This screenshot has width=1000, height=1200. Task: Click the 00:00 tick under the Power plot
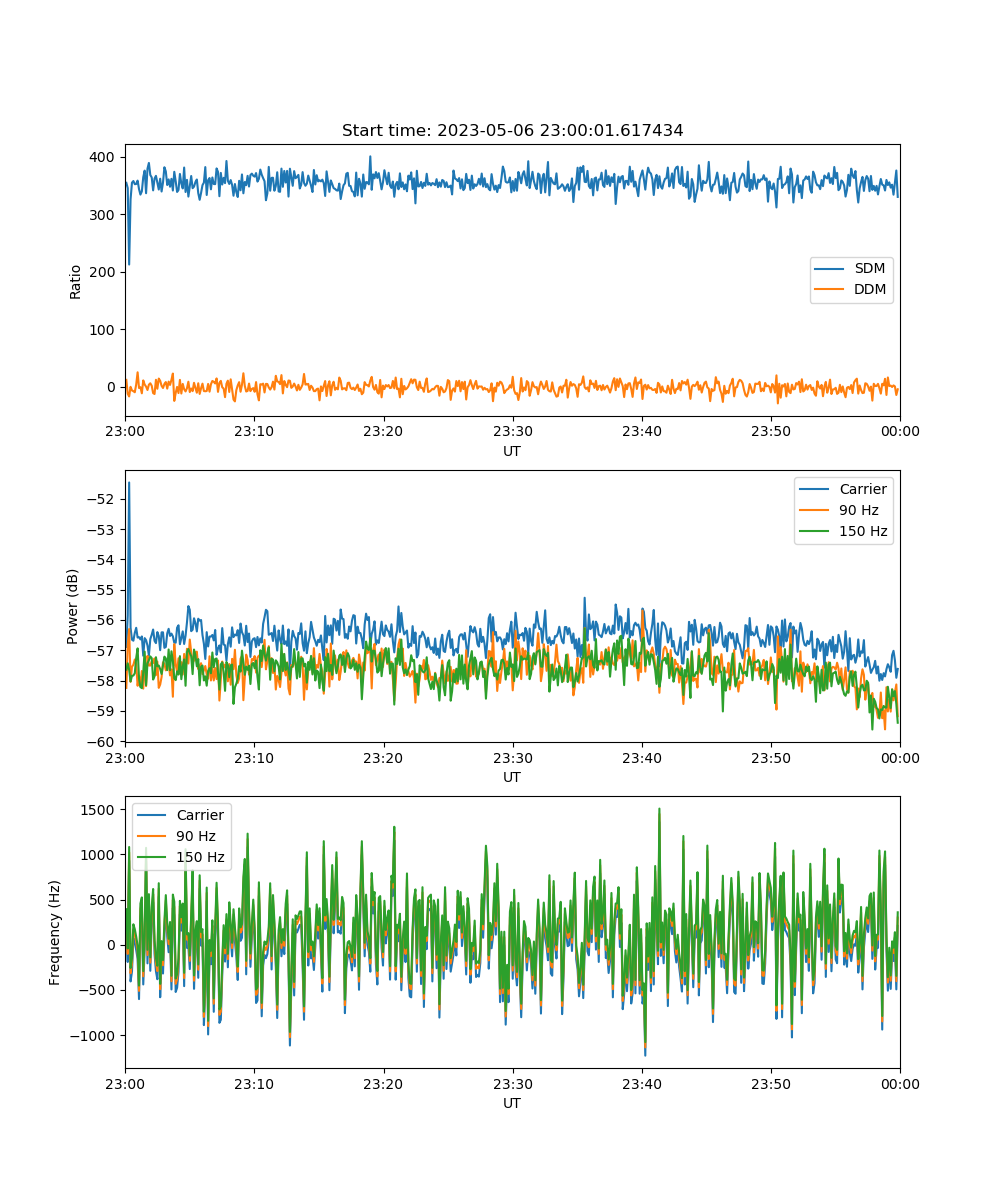[x=900, y=757]
